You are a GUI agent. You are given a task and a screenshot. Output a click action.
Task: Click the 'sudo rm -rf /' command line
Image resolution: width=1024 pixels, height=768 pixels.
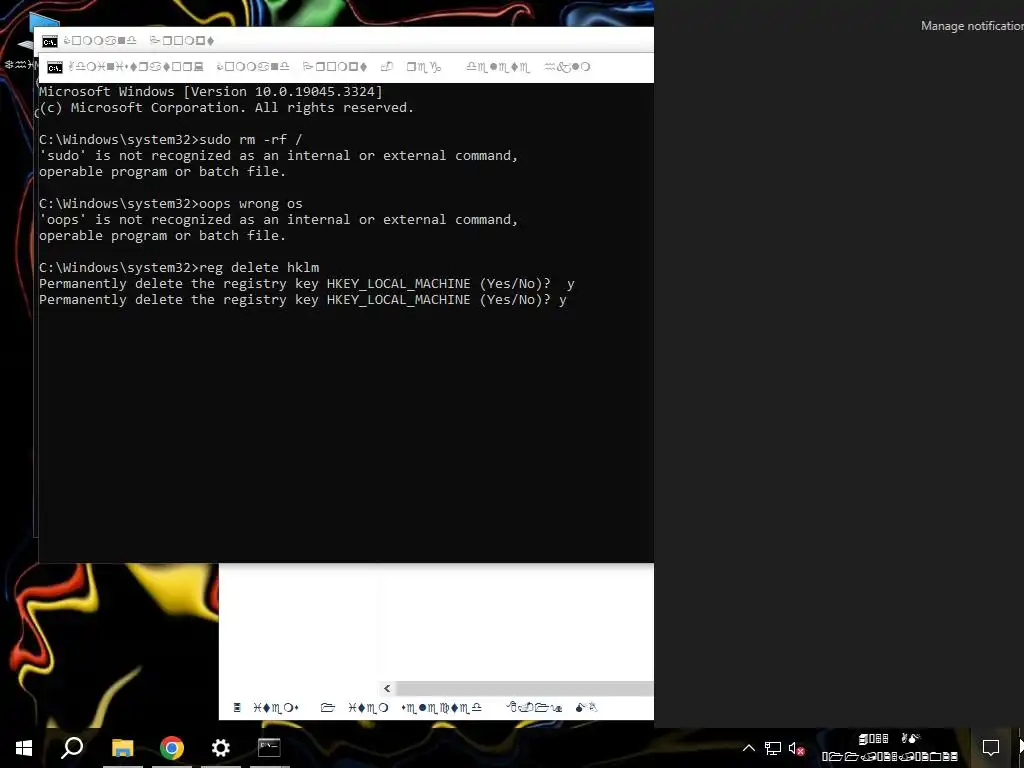coord(170,140)
